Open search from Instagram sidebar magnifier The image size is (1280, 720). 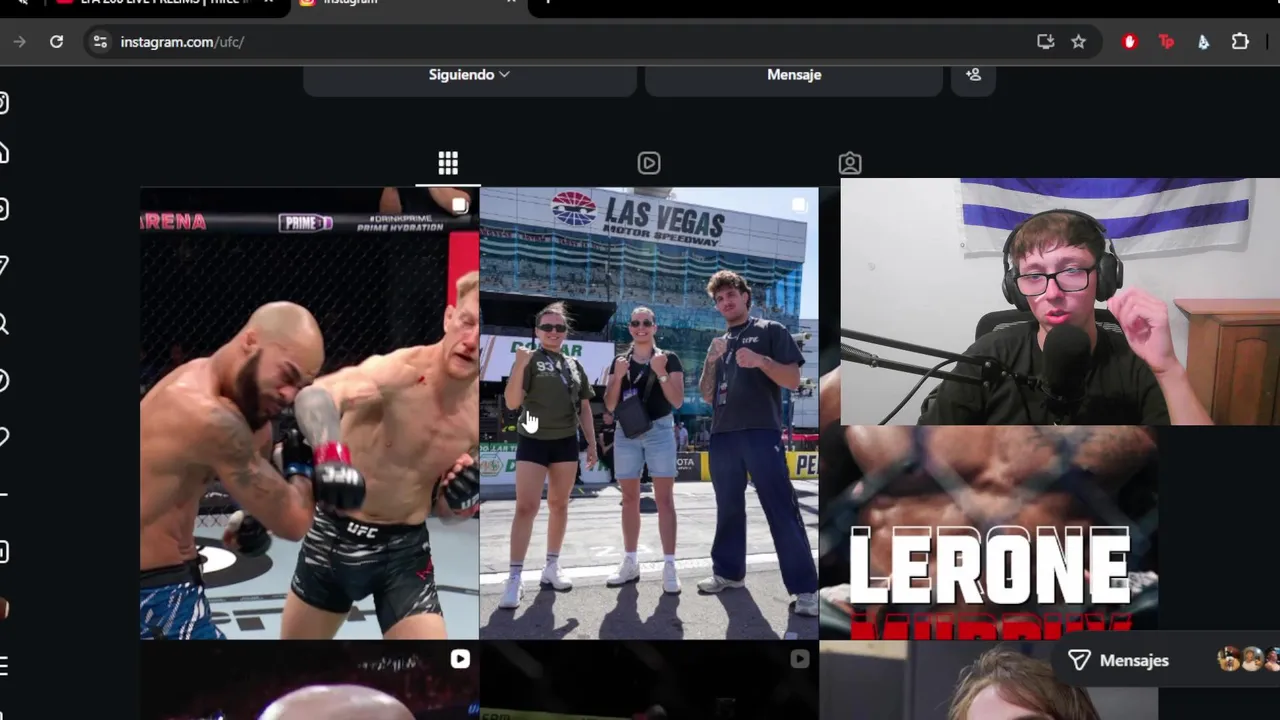coord(4,324)
